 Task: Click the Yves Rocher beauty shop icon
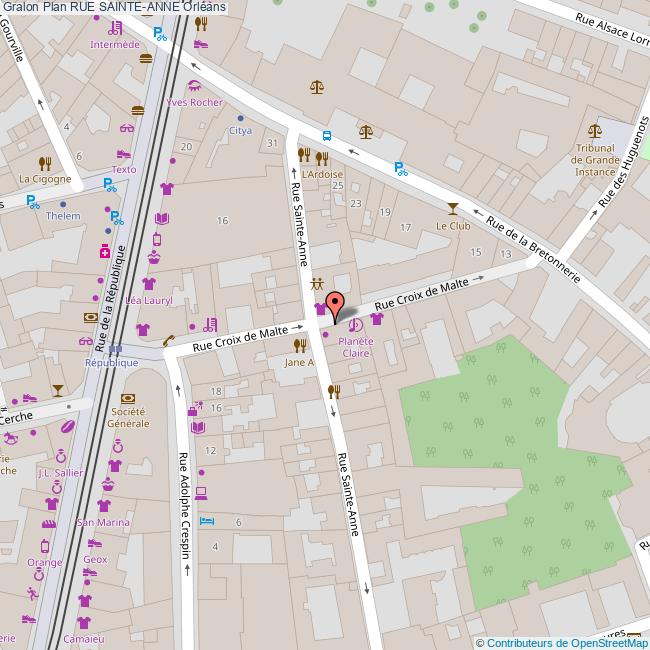click(x=194, y=86)
